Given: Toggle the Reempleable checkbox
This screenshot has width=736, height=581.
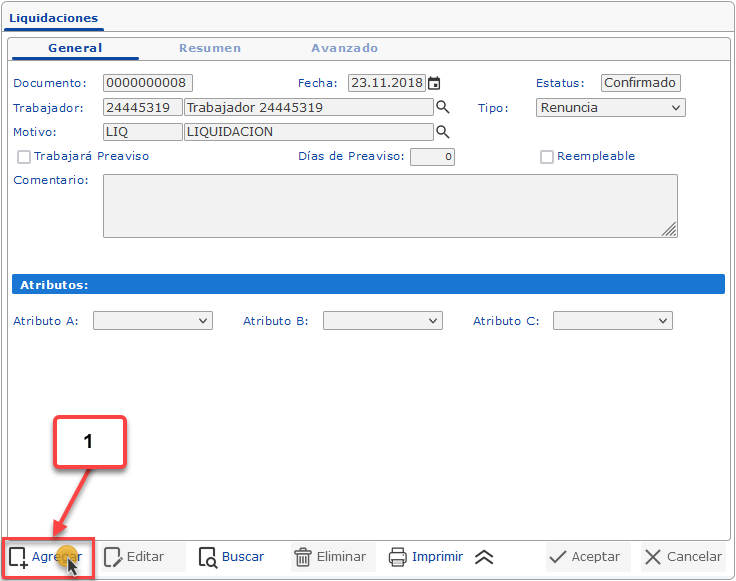Looking at the screenshot, I should tap(547, 157).
